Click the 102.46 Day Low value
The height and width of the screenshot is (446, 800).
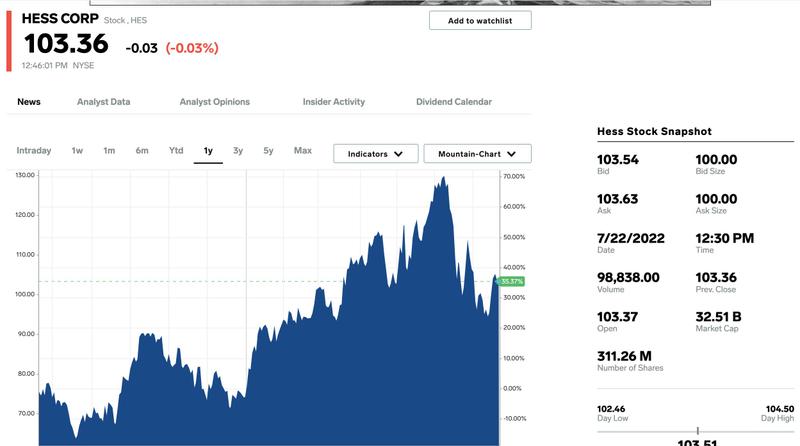(x=611, y=409)
